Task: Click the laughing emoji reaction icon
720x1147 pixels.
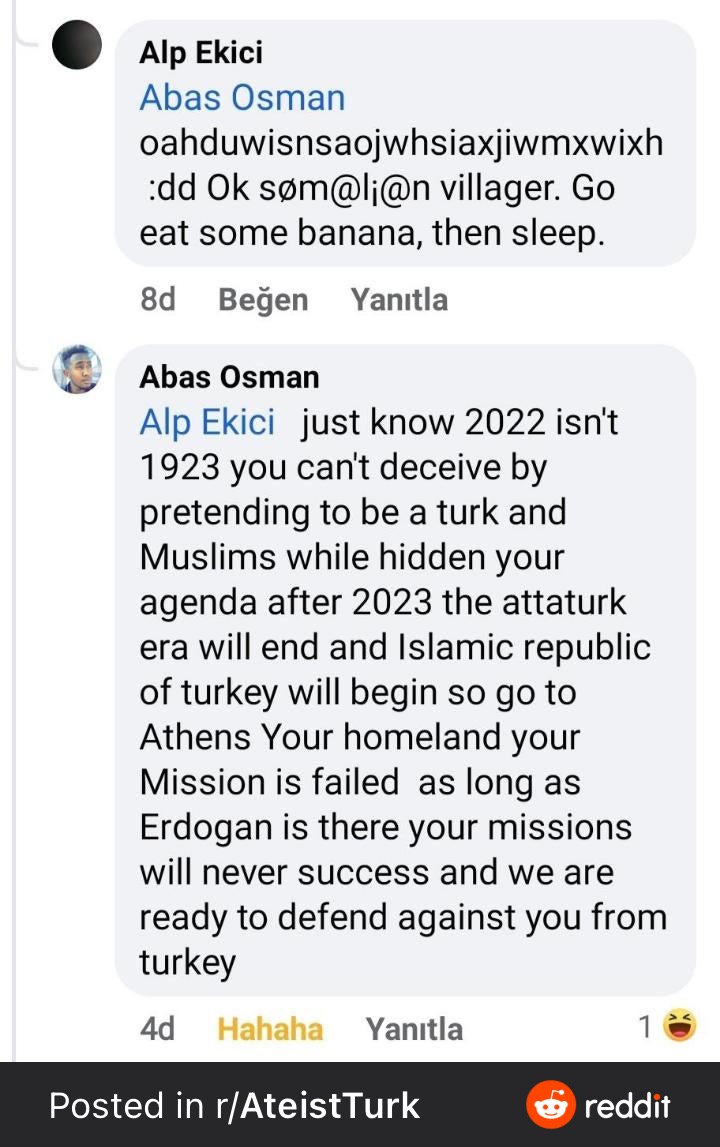Action: [x=680, y=1025]
